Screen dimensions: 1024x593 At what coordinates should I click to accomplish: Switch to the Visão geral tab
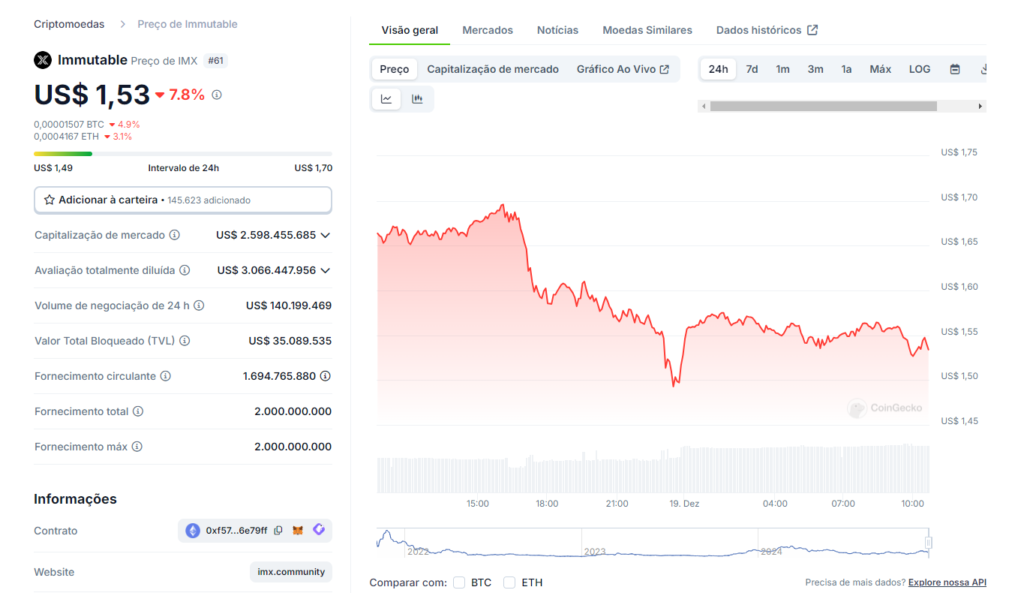(409, 30)
